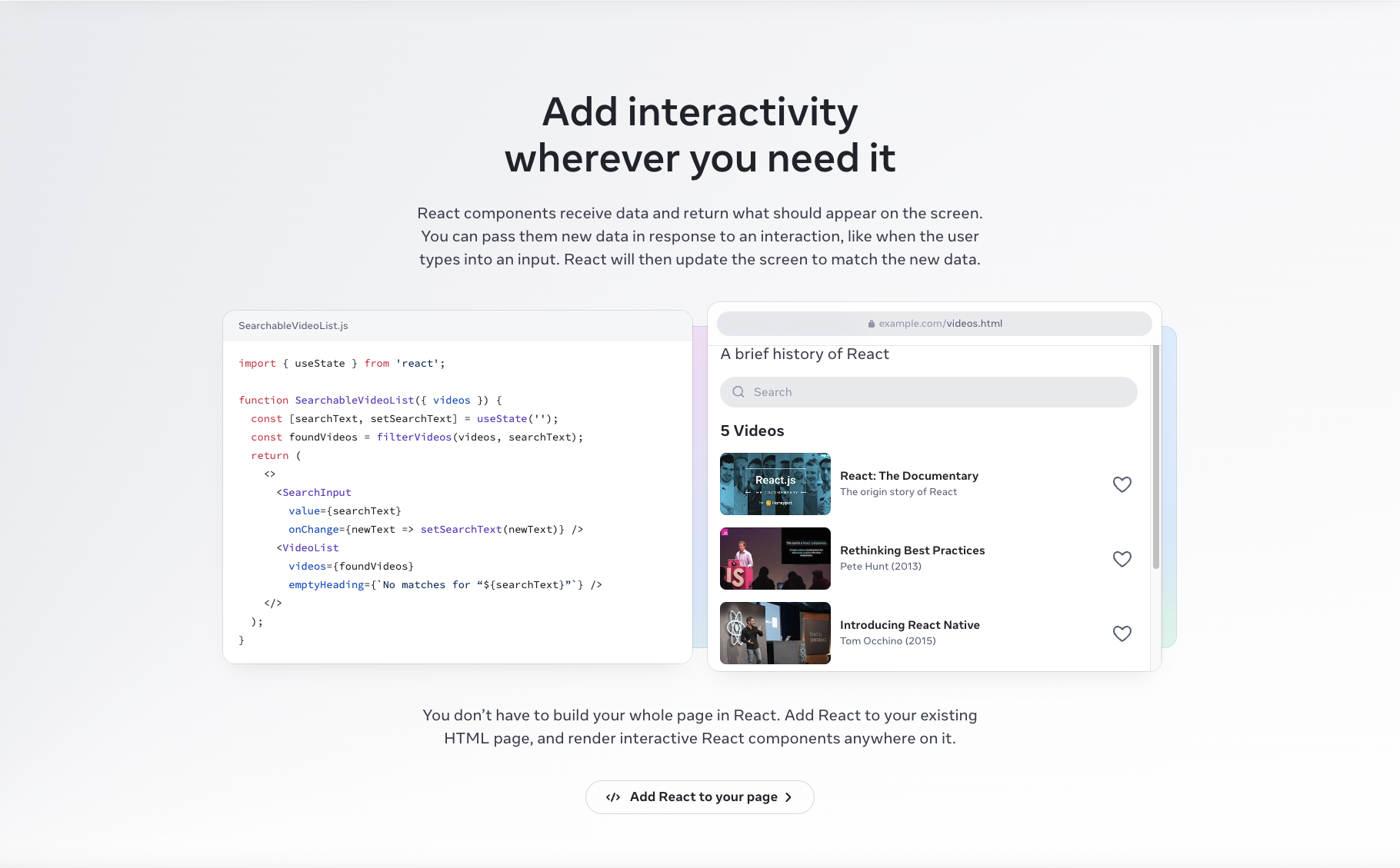Click the 'Pete Hunt (2013)' text
This screenshot has height=868, width=1400.
pos(881,567)
